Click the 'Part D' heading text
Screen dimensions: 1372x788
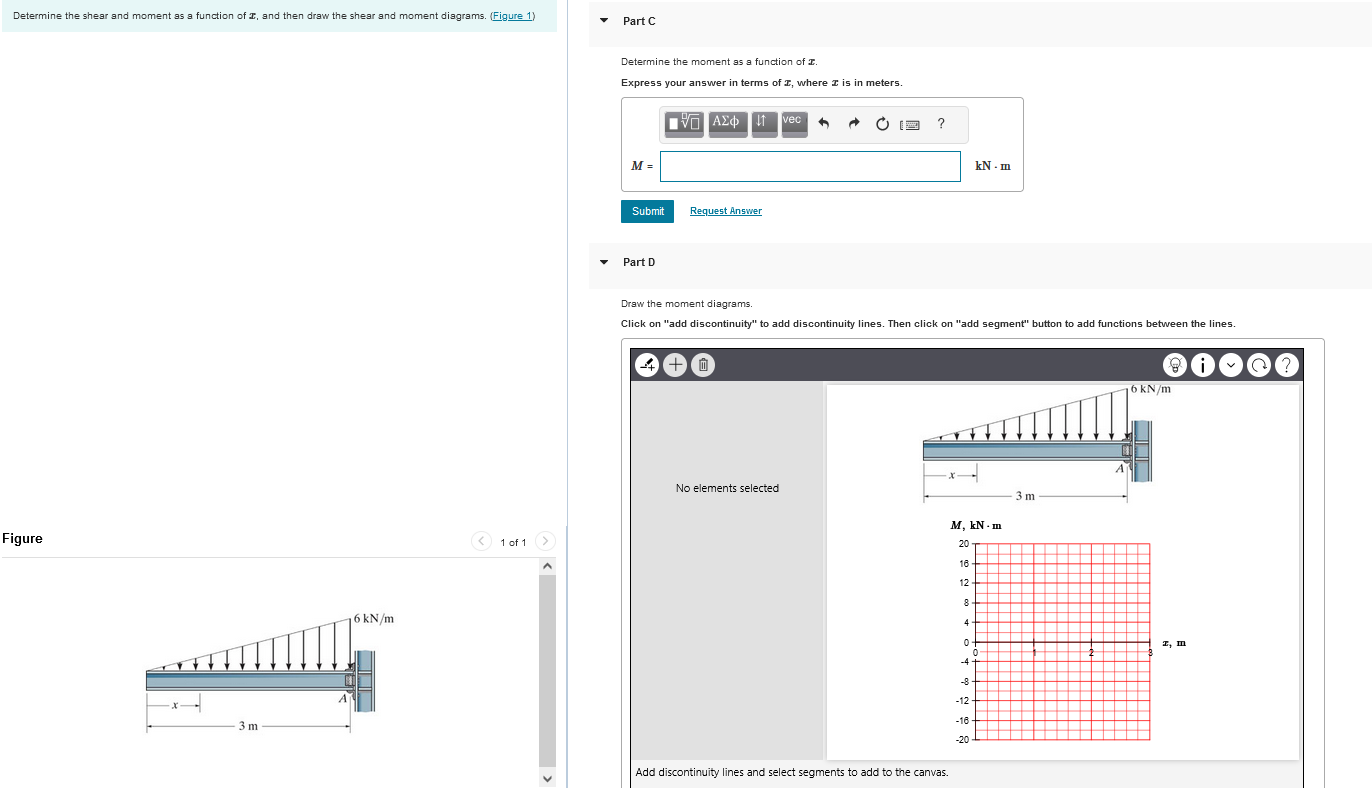click(639, 262)
